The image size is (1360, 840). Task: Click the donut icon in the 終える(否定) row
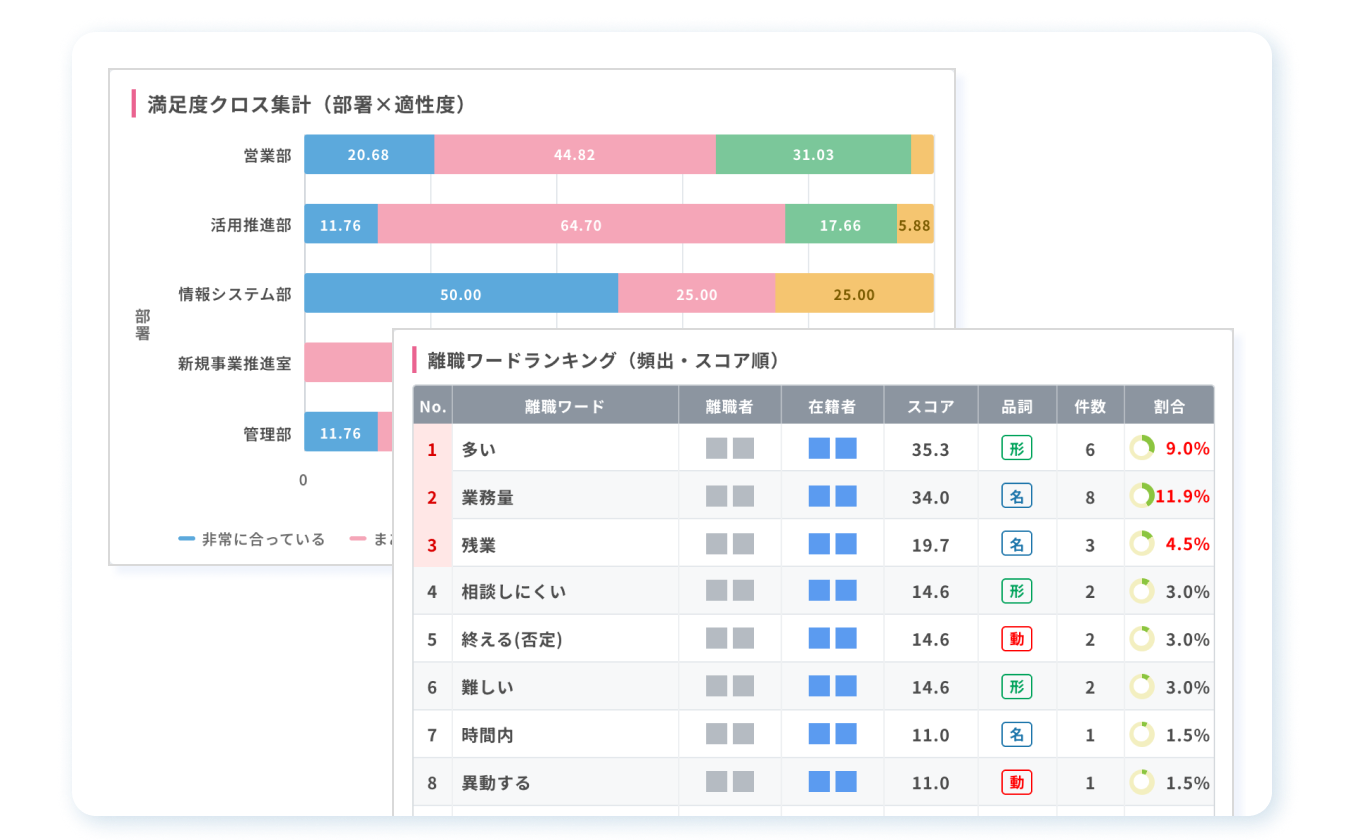(x=1142, y=638)
